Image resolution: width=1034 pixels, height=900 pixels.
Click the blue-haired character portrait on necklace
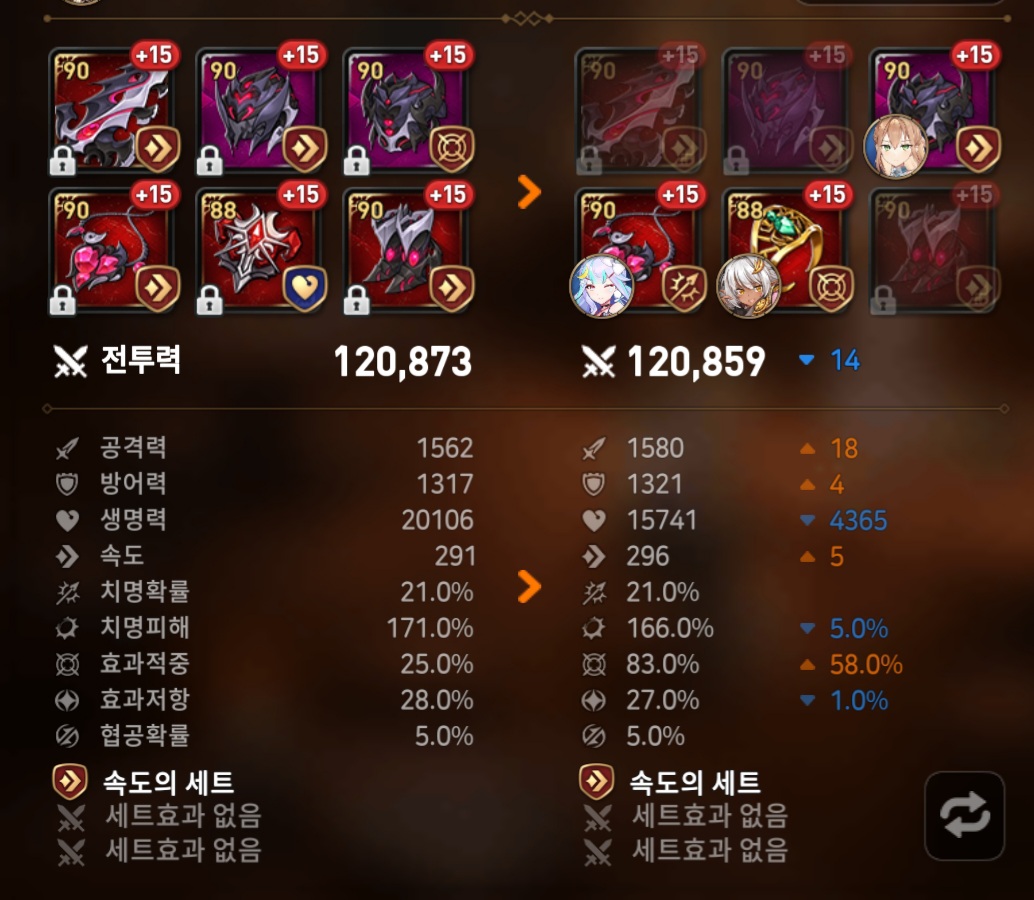[x=601, y=286]
